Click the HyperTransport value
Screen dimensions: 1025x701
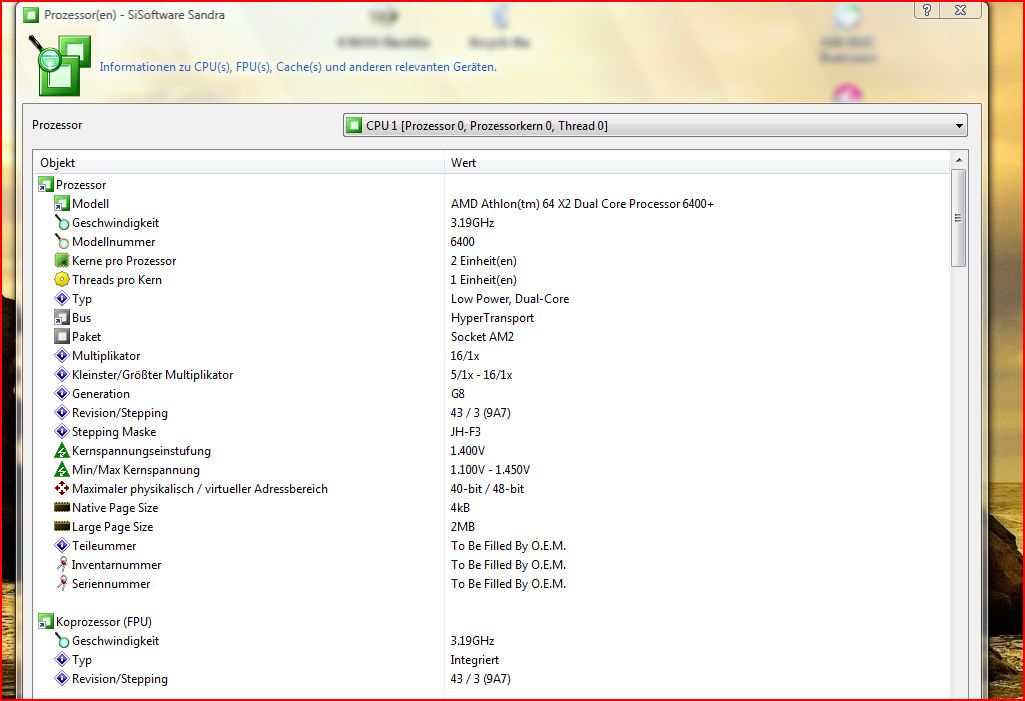pyautogui.click(x=492, y=318)
